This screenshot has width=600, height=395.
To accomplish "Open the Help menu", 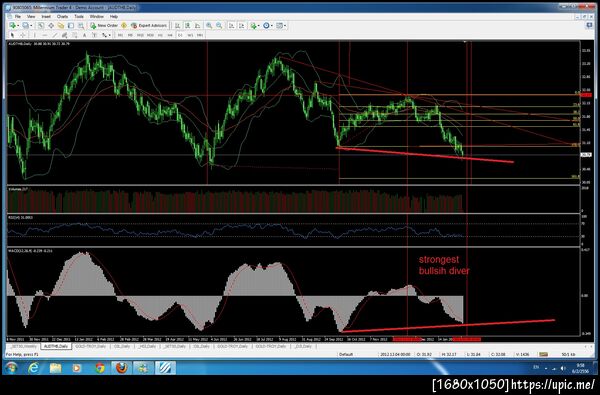I will (x=114, y=16).
